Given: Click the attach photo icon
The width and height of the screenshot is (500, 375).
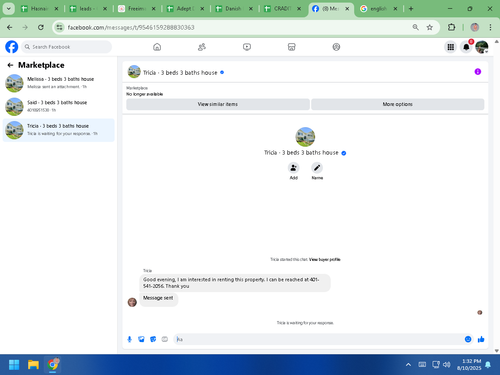Looking at the screenshot, I should 141,339.
